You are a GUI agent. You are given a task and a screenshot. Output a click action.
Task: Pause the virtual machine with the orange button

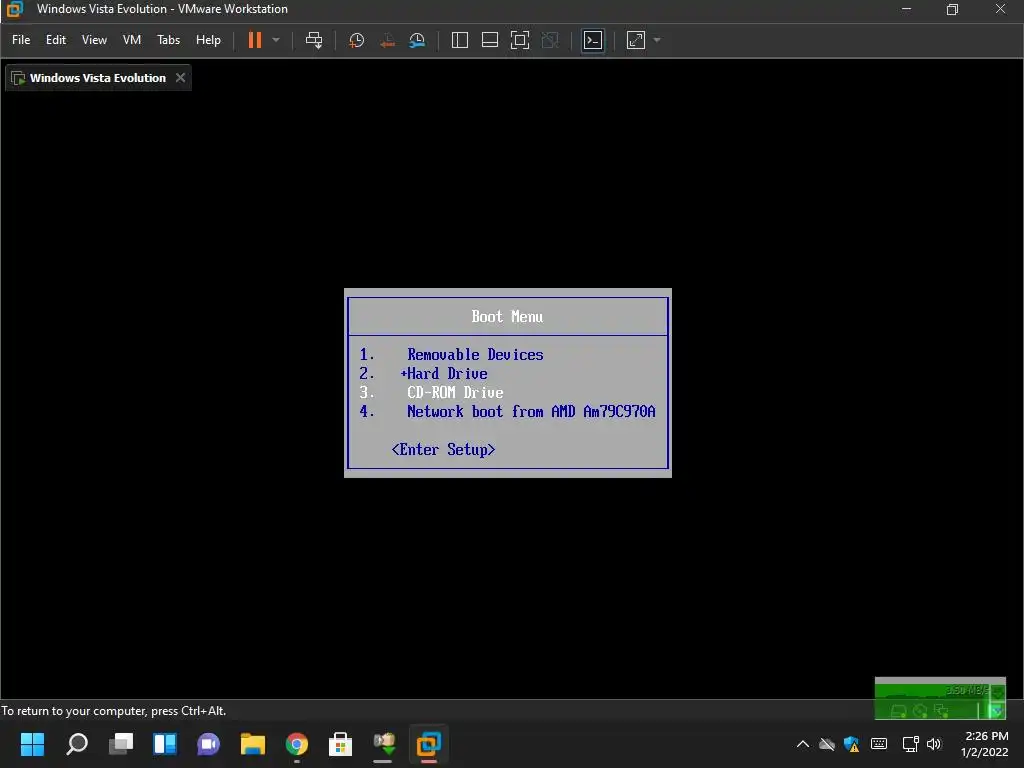click(255, 40)
